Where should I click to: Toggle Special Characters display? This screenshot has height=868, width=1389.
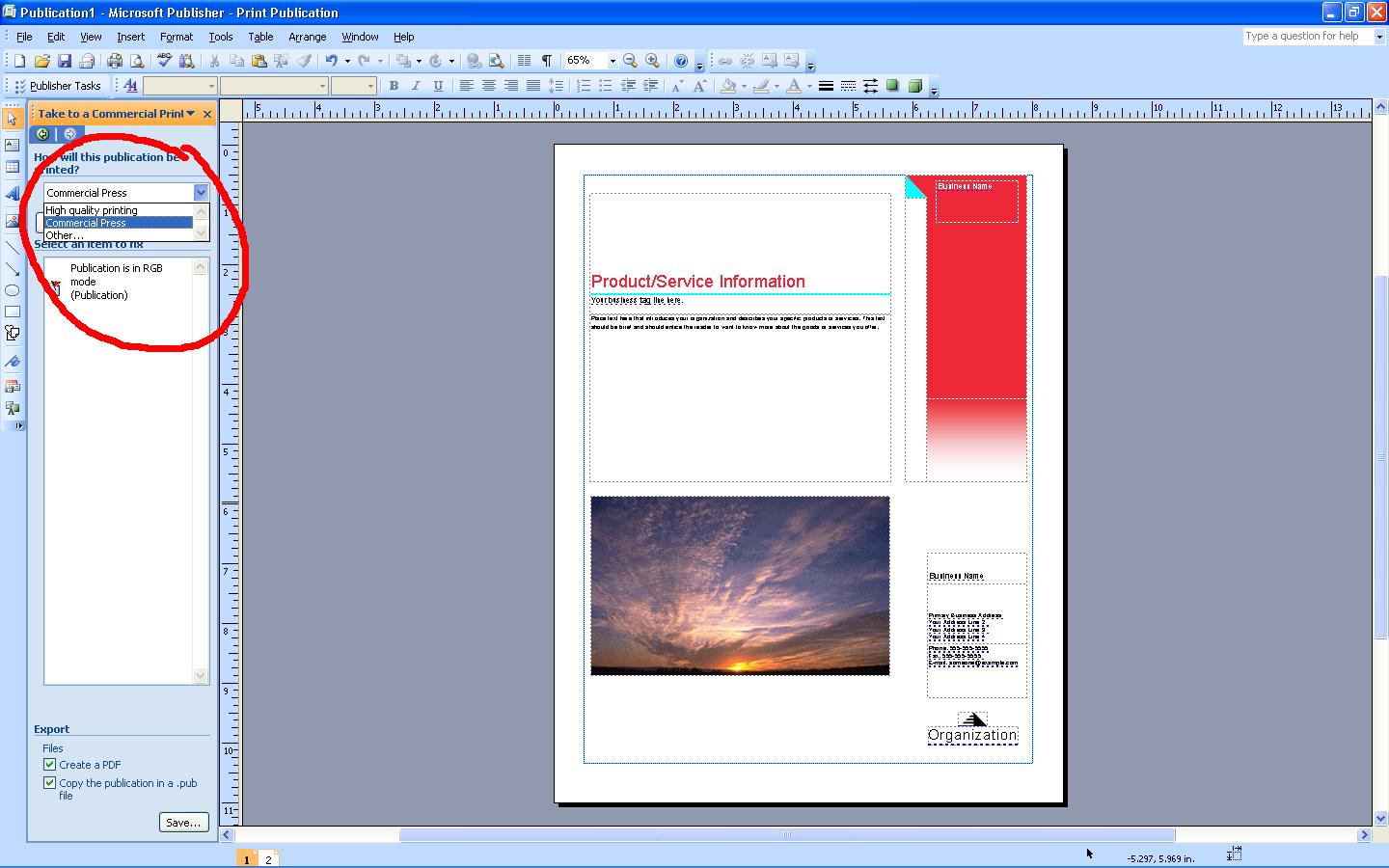[545, 60]
